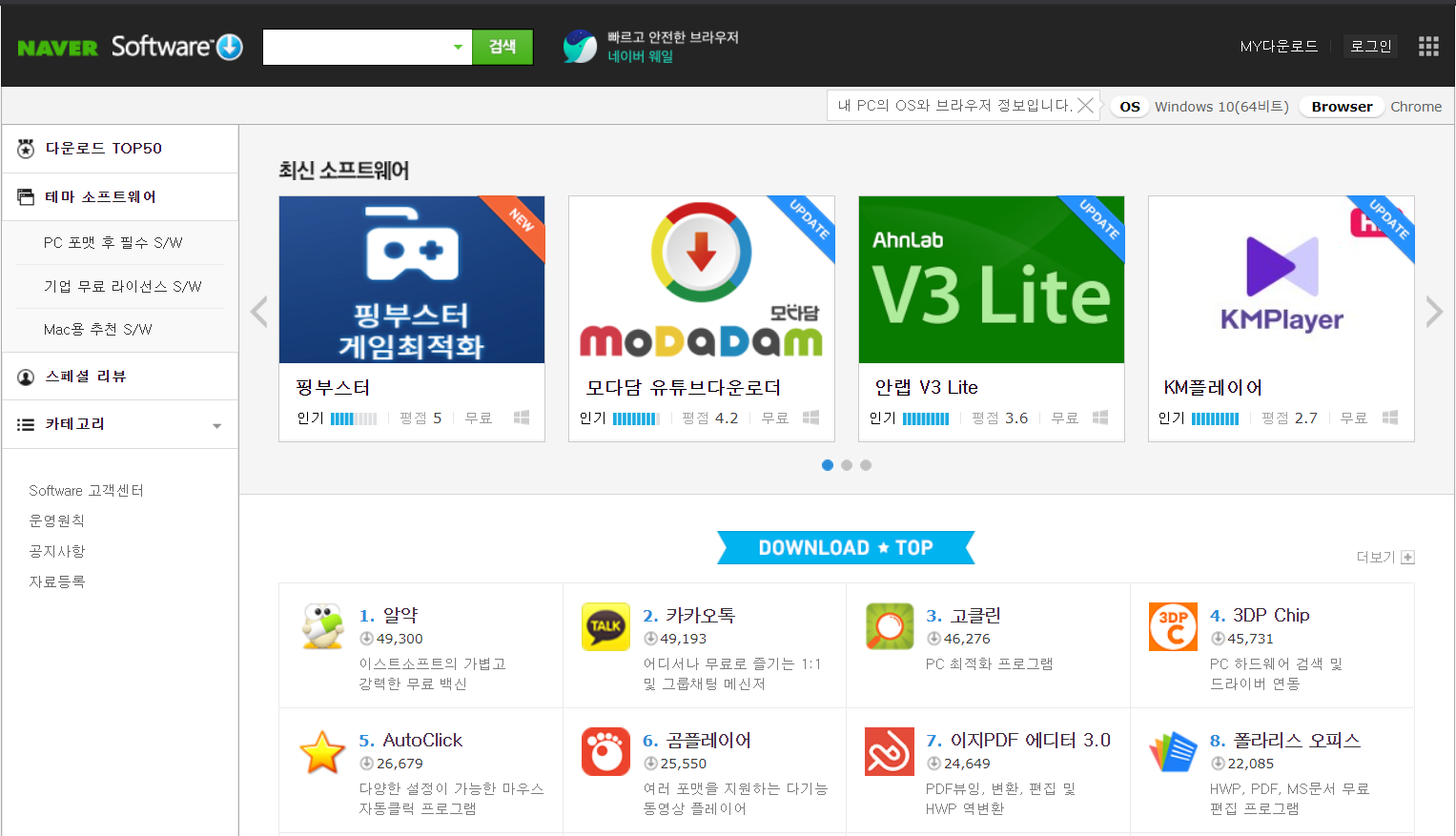Open the 핑부스터 게임최적화 thumbnail
This screenshot has height=836, width=1456.
pos(412,279)
